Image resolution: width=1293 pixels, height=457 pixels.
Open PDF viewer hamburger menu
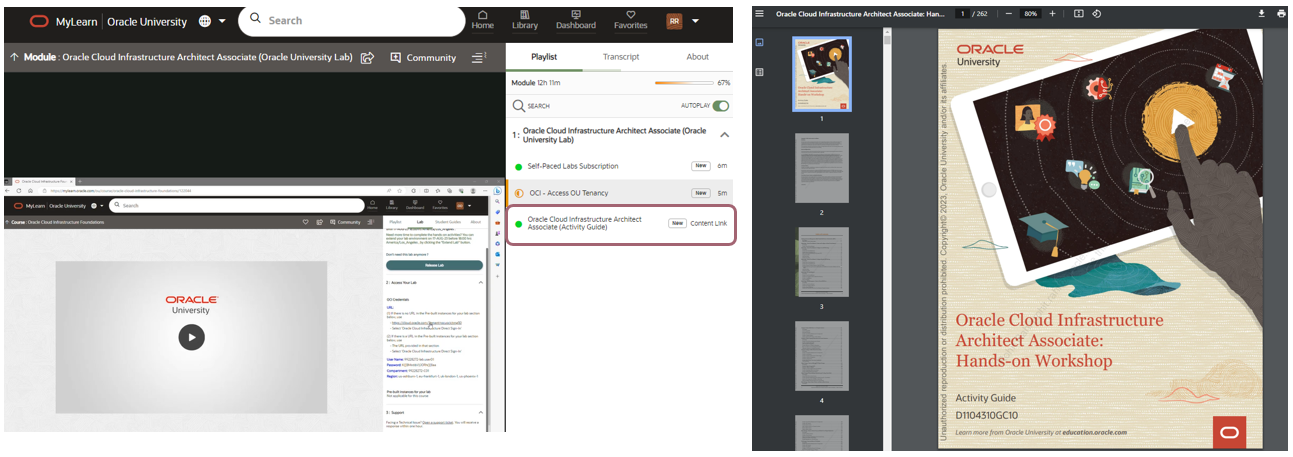click(760, 13)
